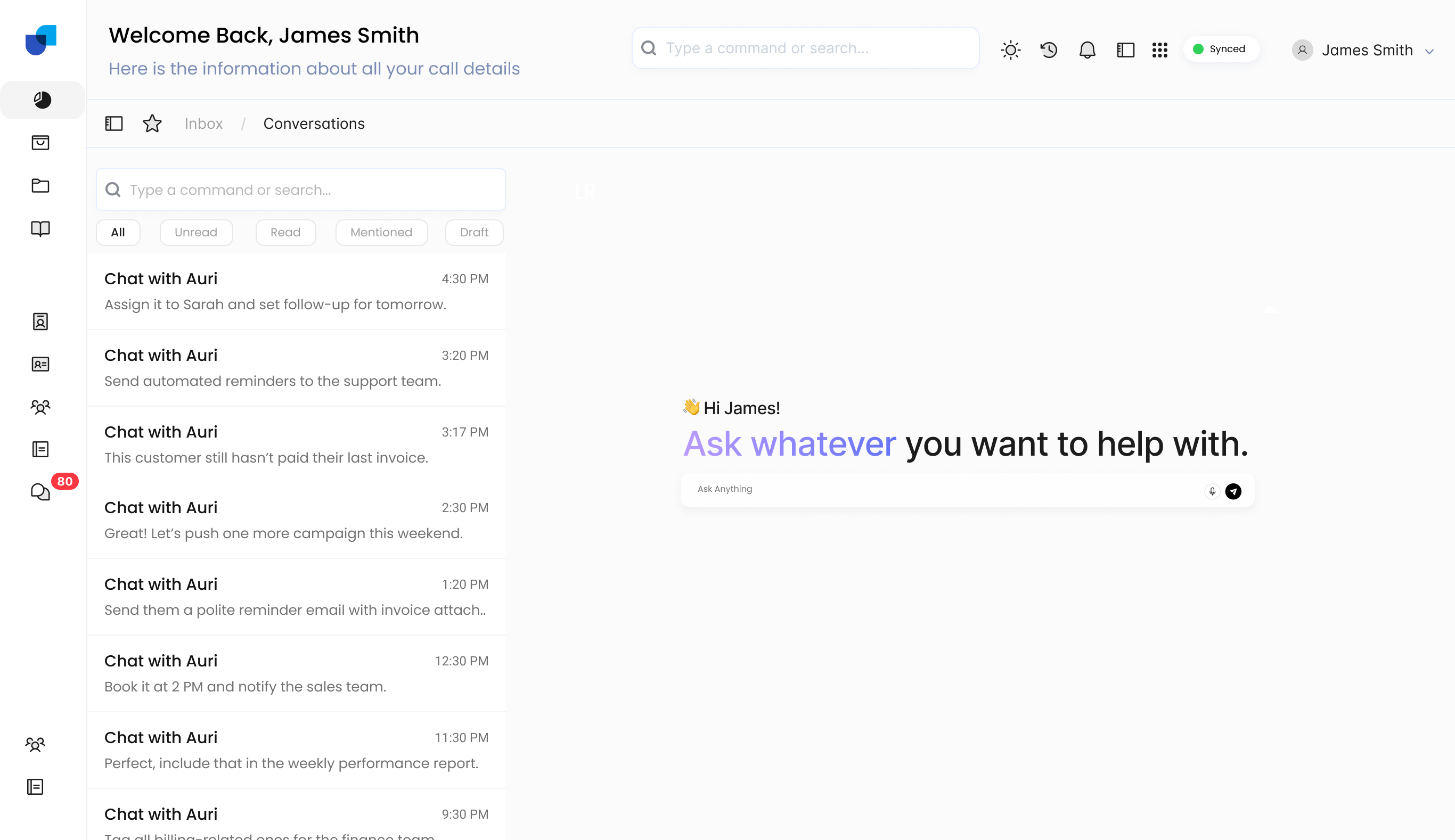
Task: Star the Conversations page as favorite
Action: 152,123
